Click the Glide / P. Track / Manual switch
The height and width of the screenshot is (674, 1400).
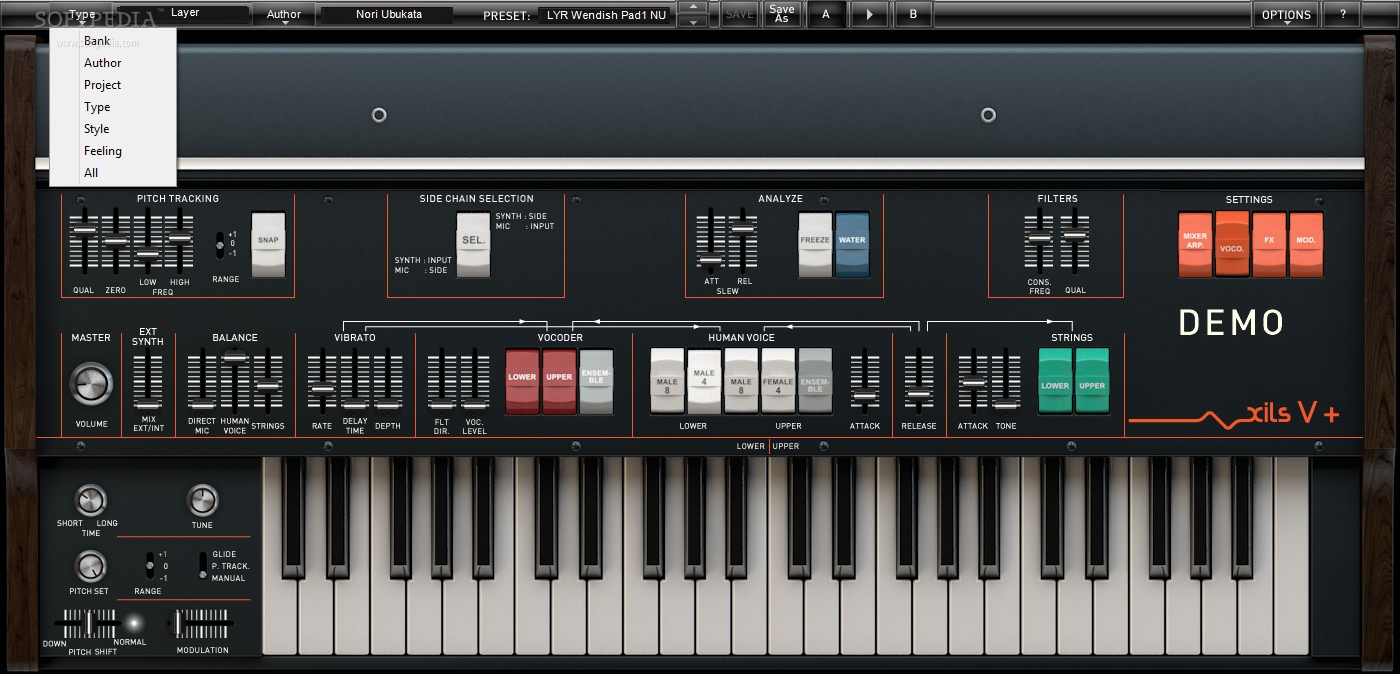coord(203,566)
